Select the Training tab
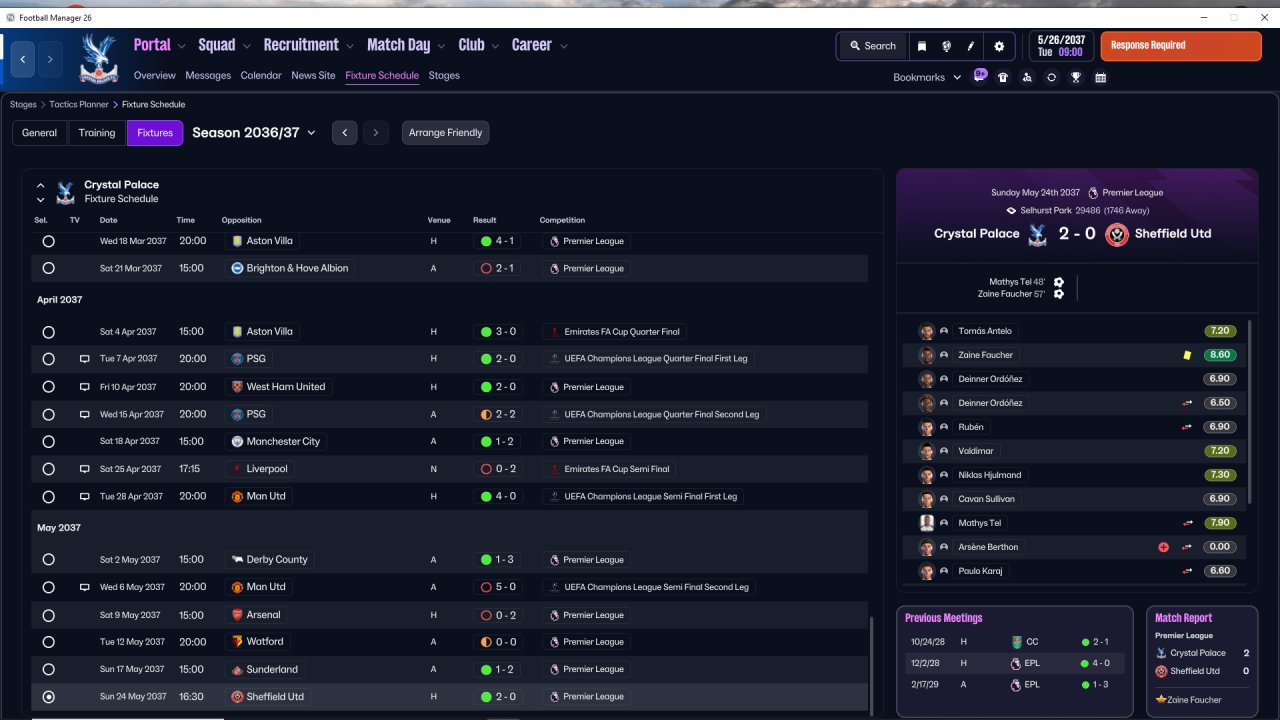Viewport: 1280px width, 720px height. click(x=97, y=133)
